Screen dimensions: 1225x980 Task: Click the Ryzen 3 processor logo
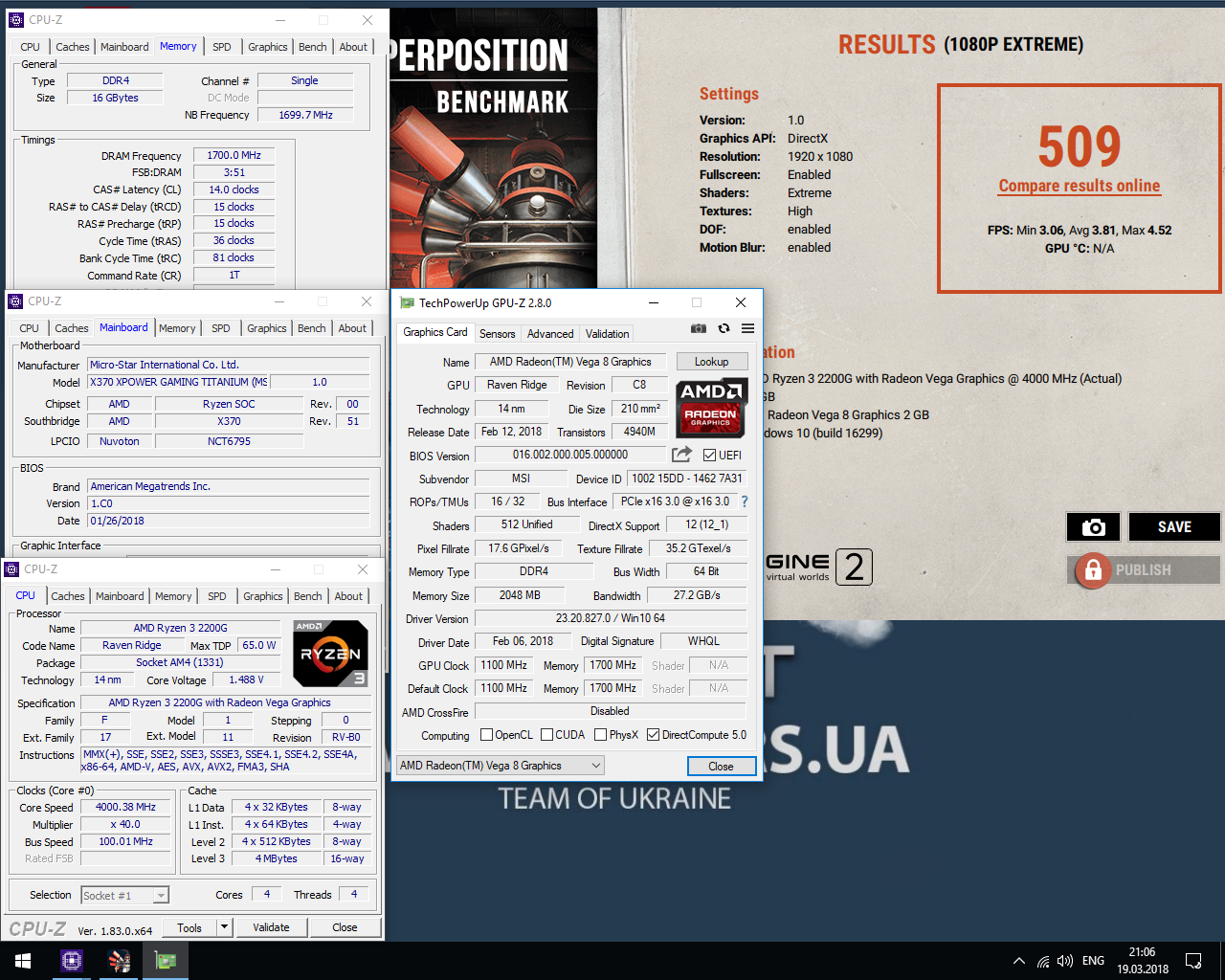click(330, 654)
